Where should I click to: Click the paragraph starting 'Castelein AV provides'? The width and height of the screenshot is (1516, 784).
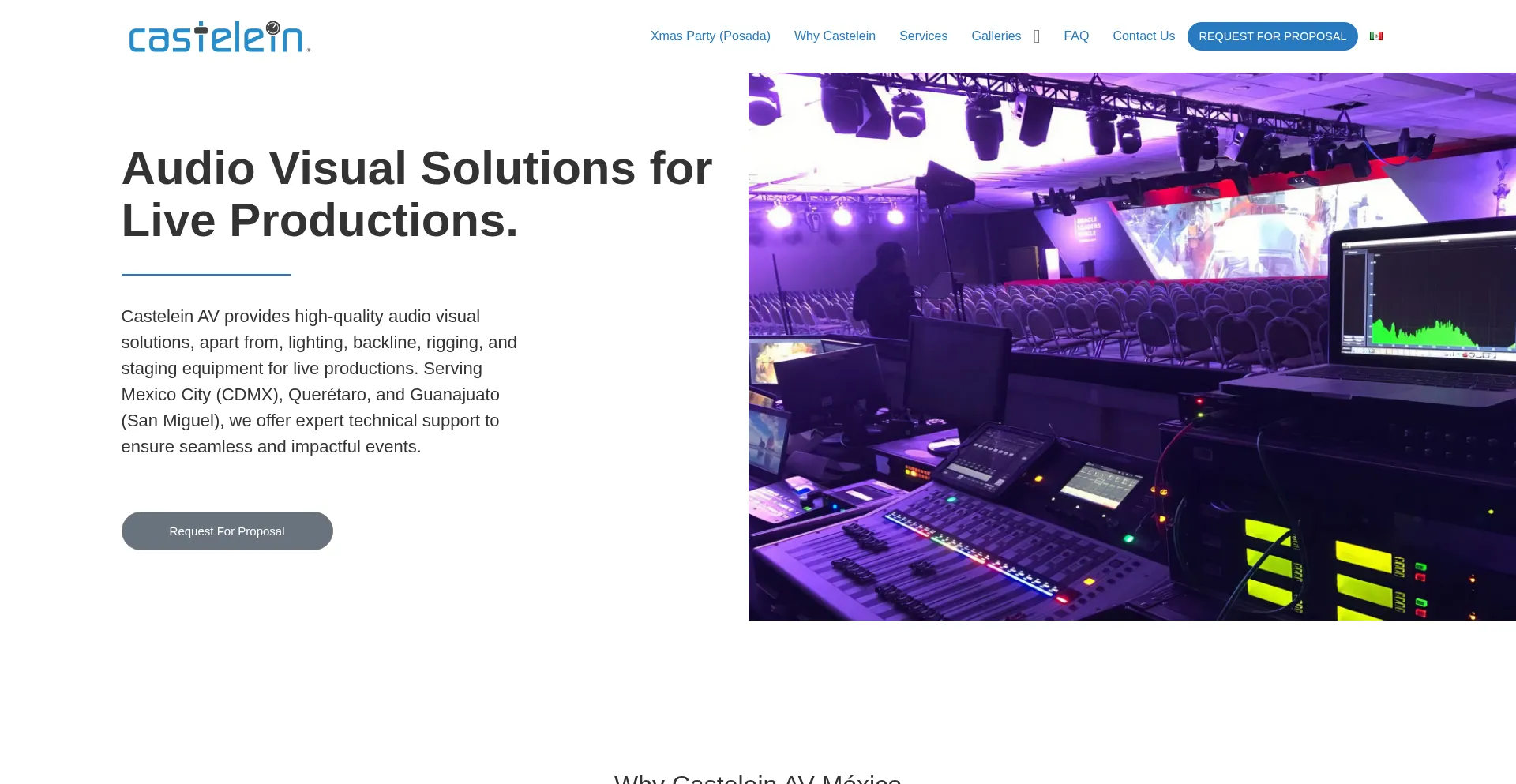tap(319, 381)
